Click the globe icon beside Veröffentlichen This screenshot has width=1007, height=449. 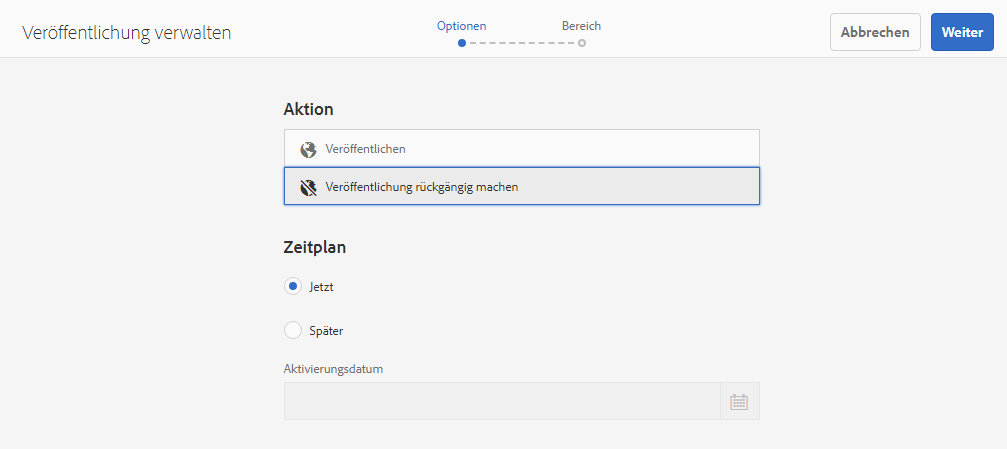point(308,149)
